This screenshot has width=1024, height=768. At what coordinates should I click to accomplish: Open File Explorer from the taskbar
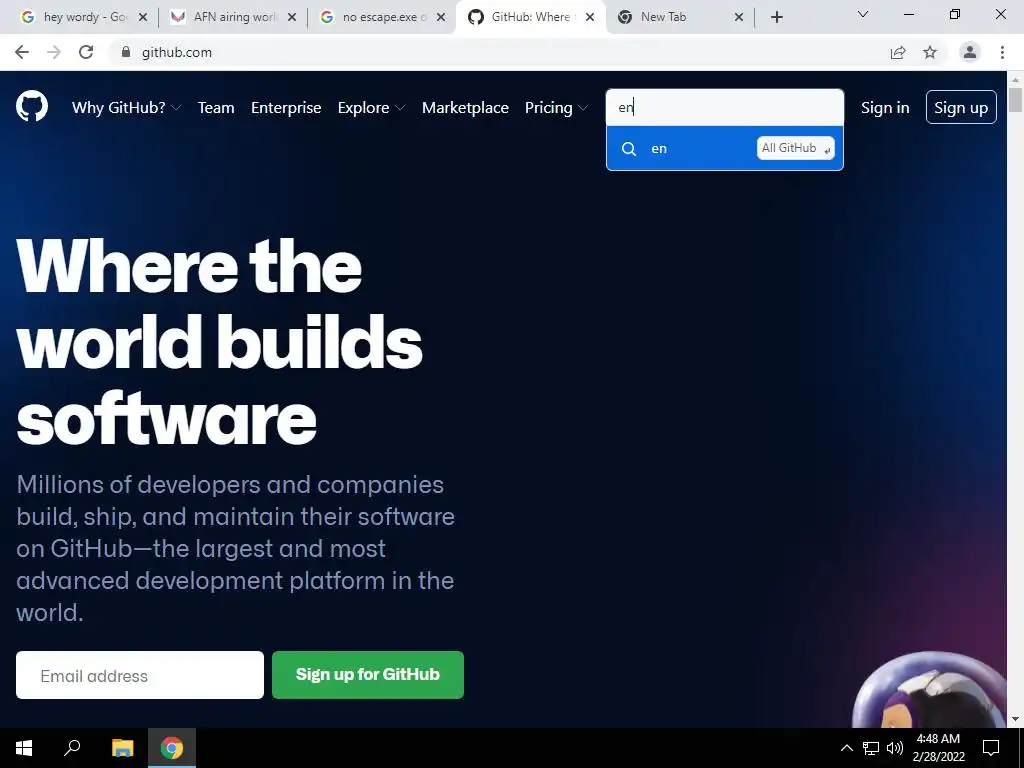point(122,748)
